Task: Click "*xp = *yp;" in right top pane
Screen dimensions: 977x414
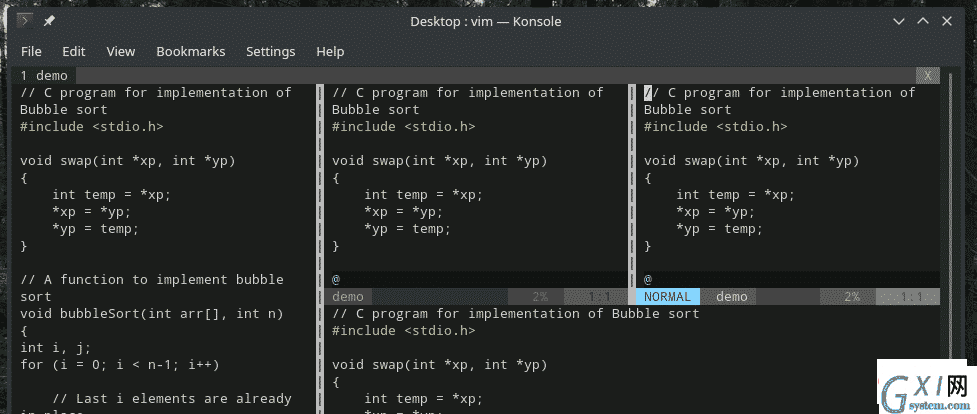Action: pos(716,212)
